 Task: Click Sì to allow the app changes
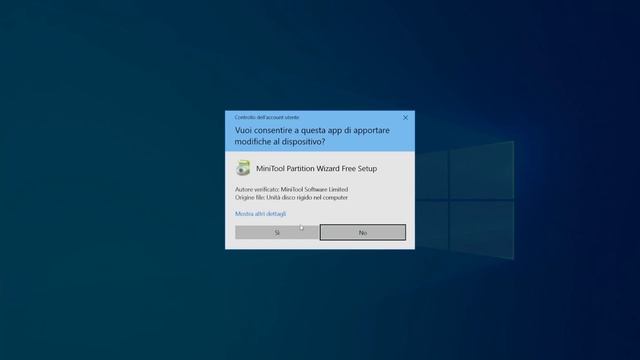point(277,232)
